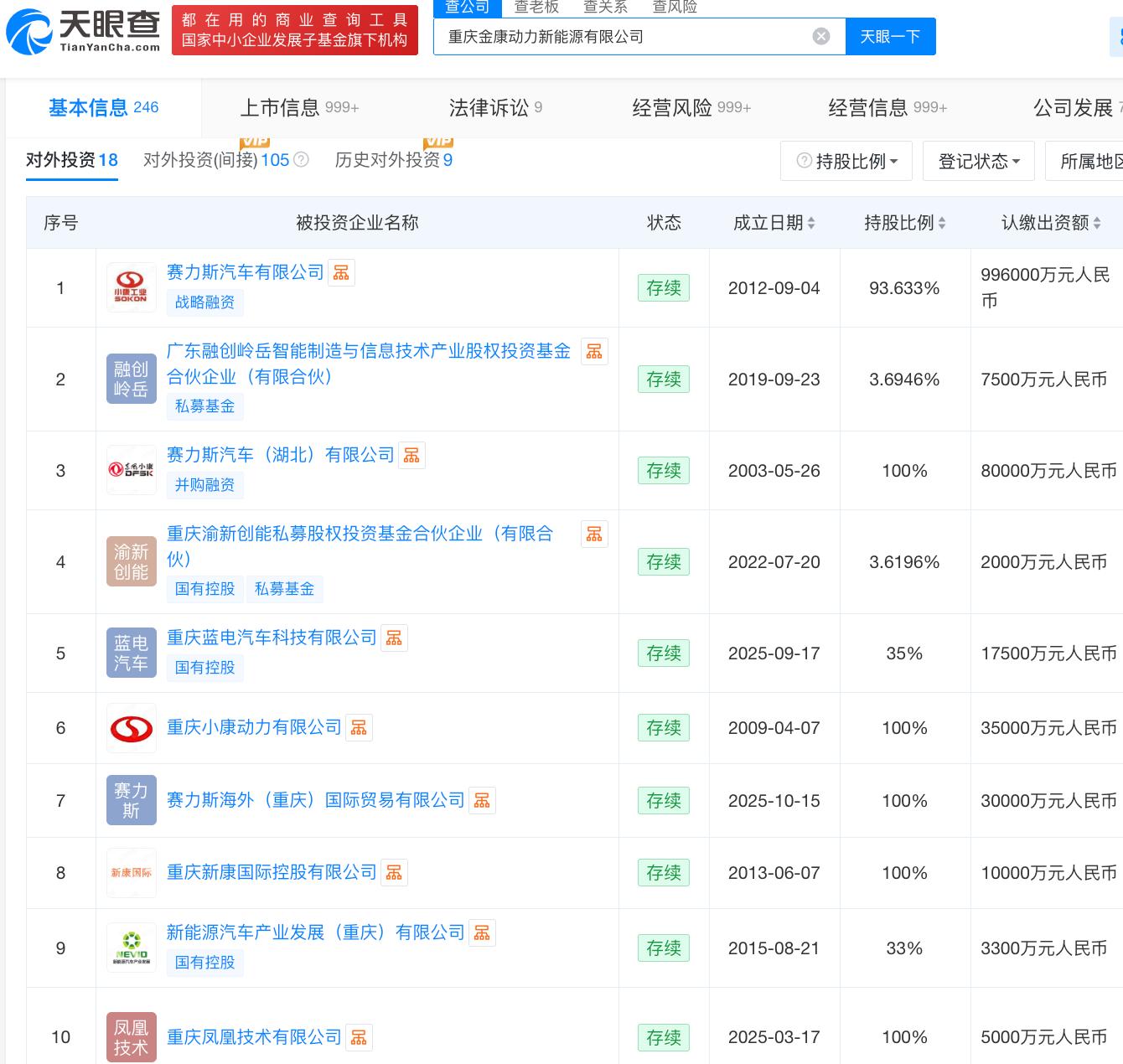This screenshot has height=1064, width=1123.
Task: Open the 所属地区 filter dropdown
Action: pos(1086,161)
